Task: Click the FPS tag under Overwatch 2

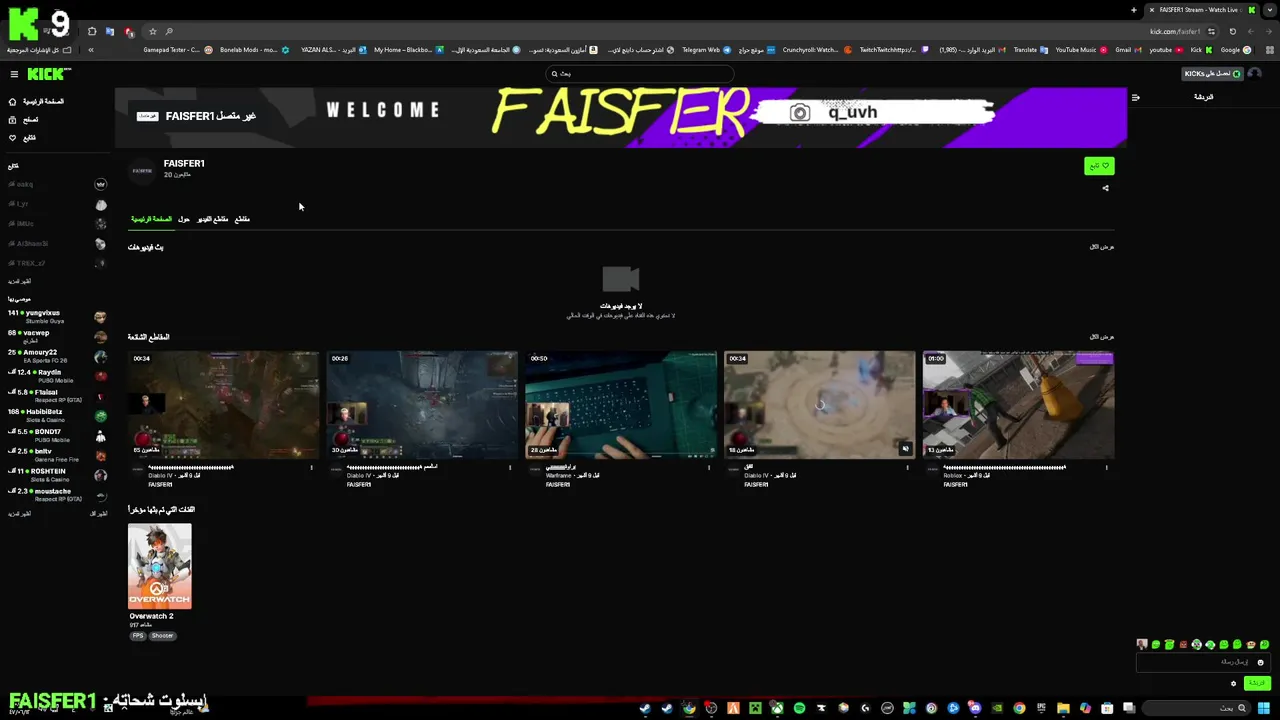Action: click(138, 636)
